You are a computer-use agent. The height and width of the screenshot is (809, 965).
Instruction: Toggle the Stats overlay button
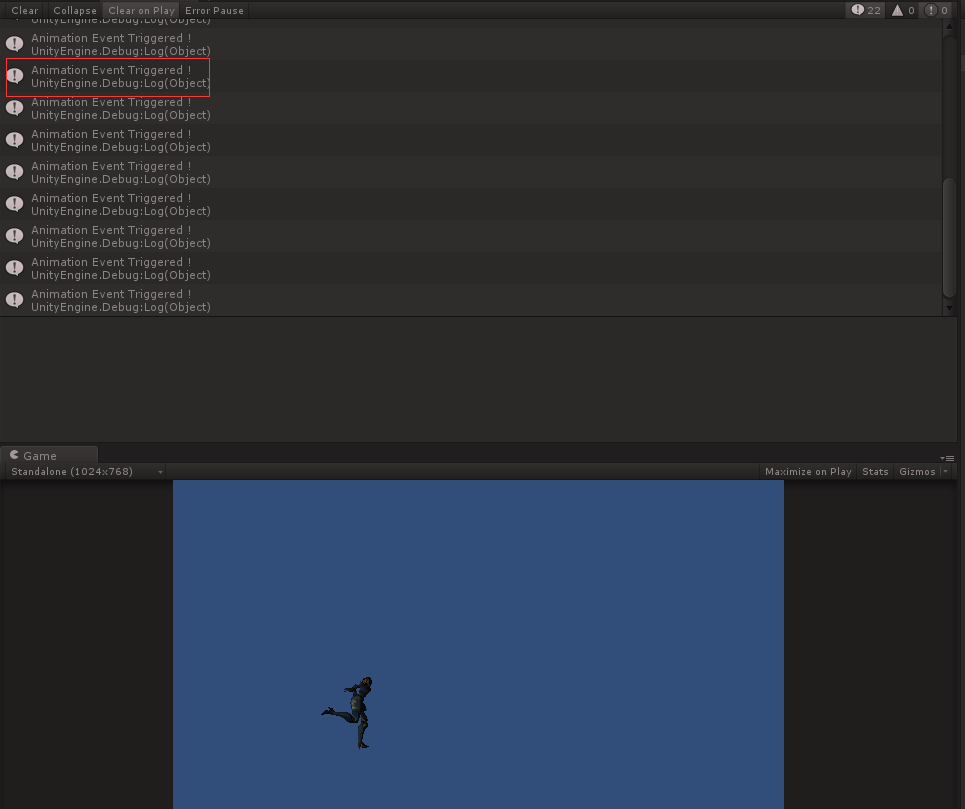875,471
